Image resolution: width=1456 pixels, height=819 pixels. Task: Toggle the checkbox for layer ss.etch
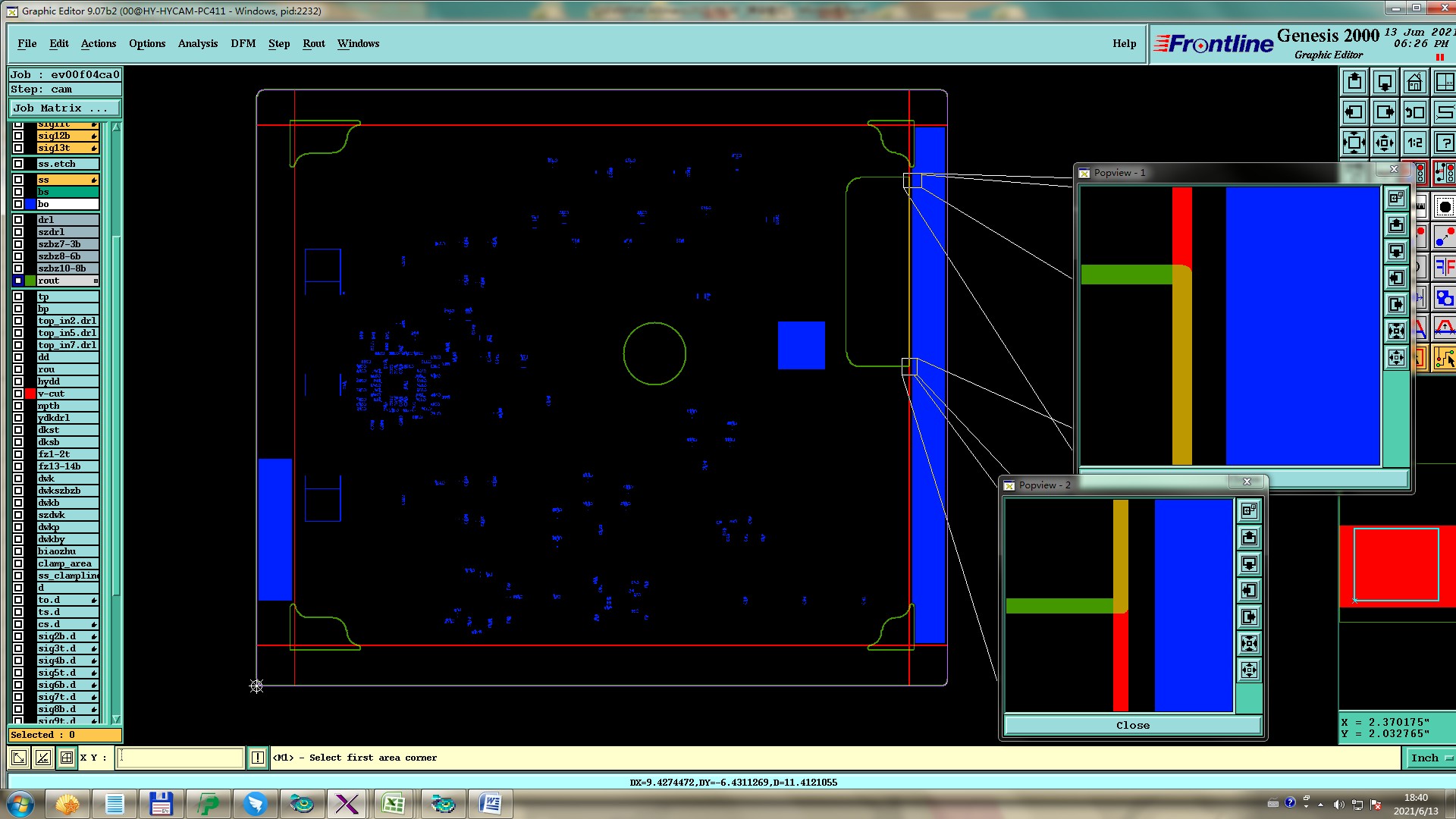click(18, 164)
